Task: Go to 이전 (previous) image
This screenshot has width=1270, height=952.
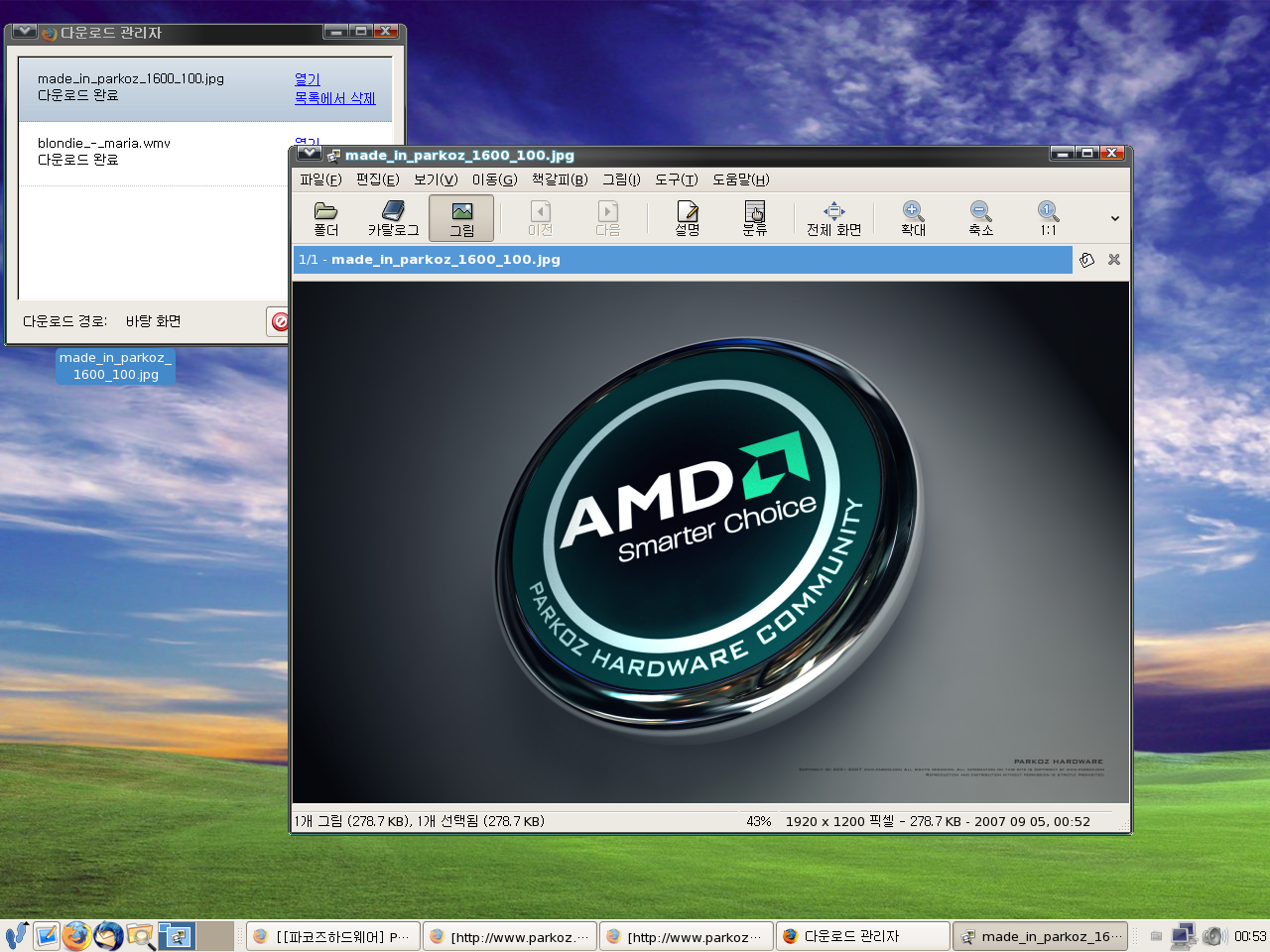Action: [540, 218]
